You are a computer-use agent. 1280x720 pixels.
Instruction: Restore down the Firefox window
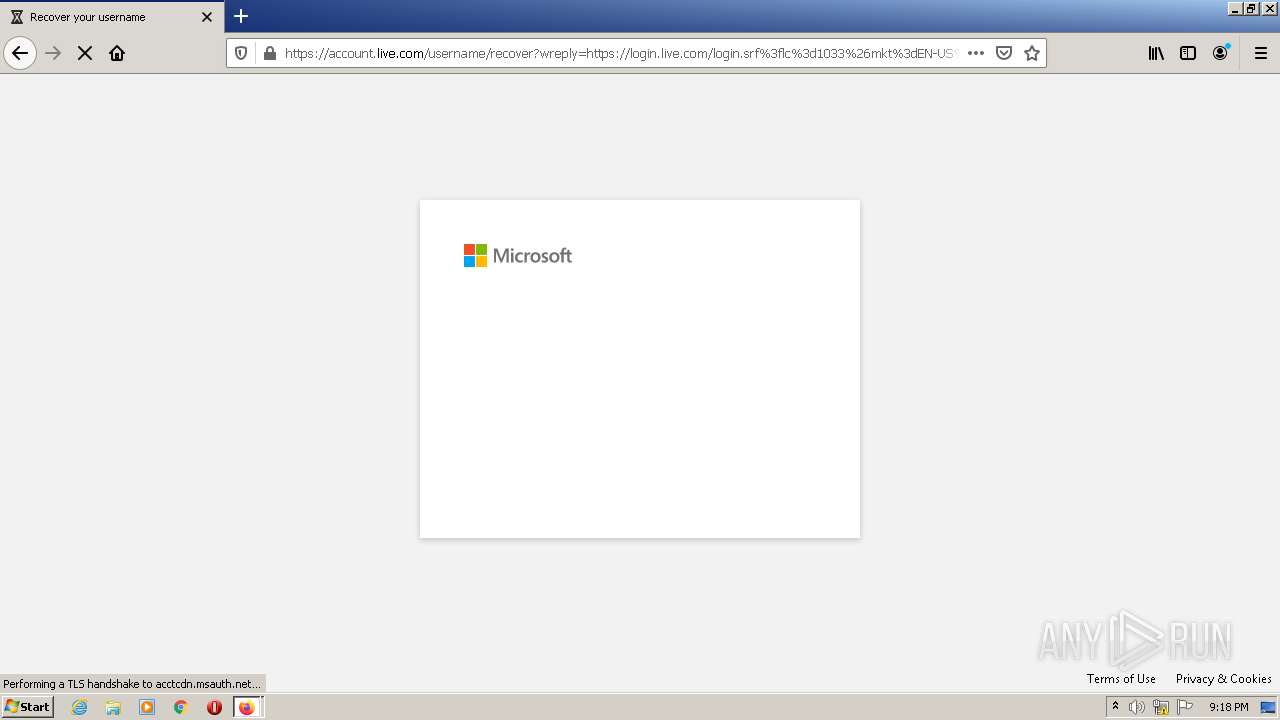tap(1251, 8)
